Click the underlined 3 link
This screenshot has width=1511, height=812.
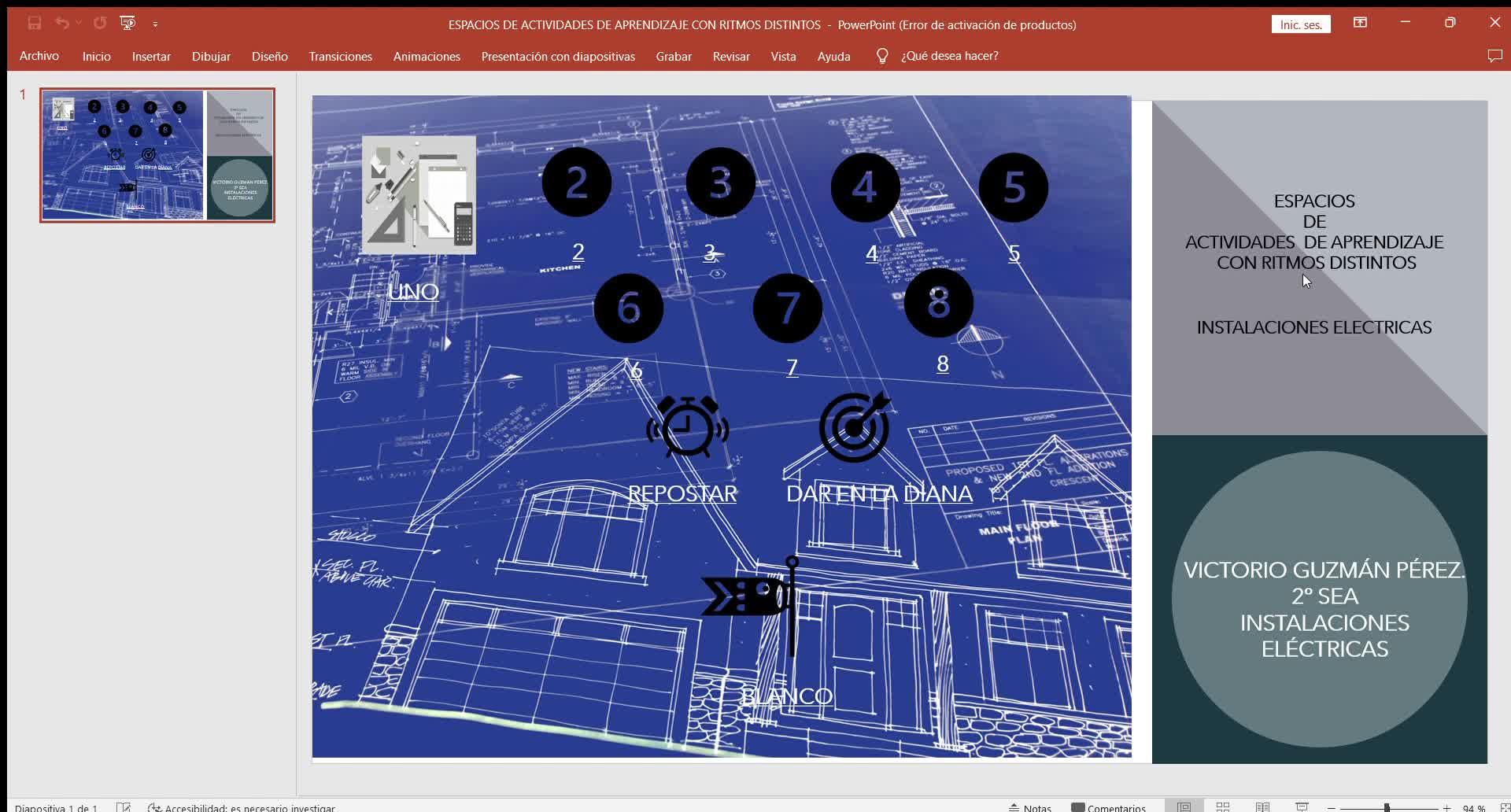coord(710,252)
